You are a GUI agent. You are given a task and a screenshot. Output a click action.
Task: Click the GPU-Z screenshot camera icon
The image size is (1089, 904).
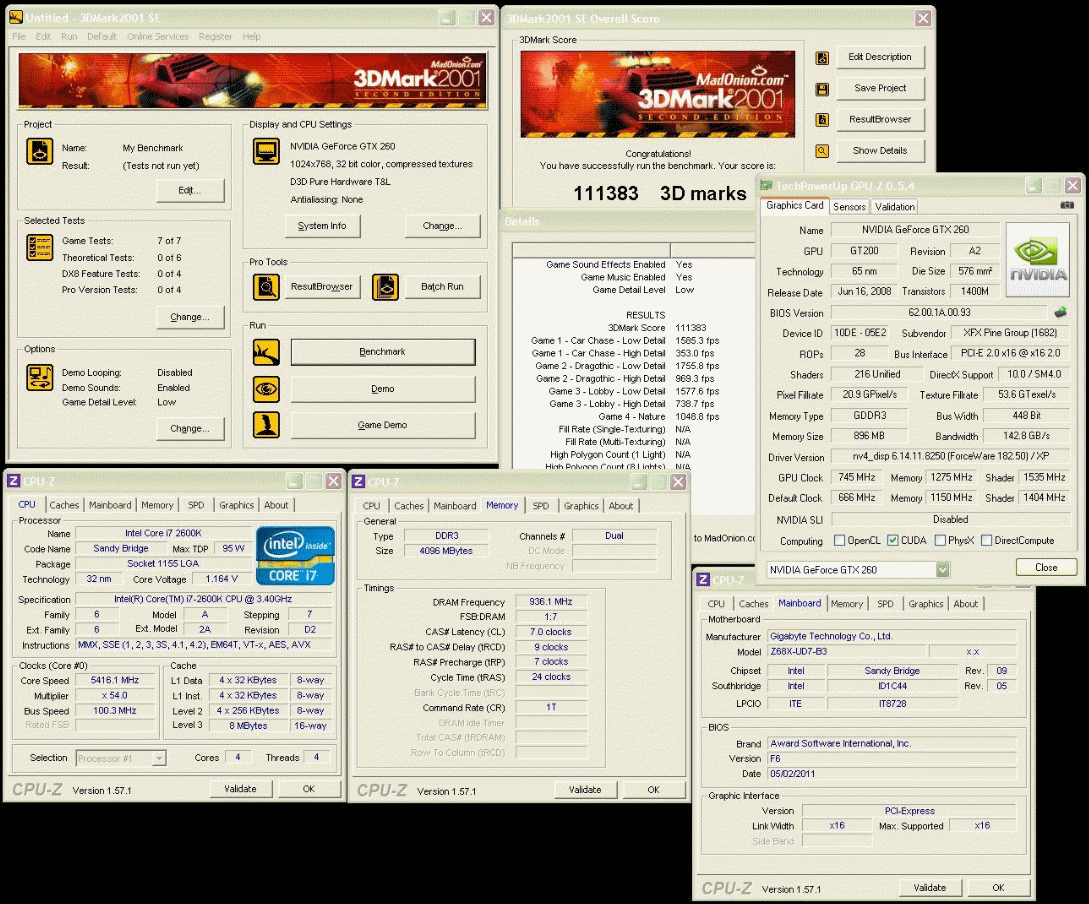1067,206
